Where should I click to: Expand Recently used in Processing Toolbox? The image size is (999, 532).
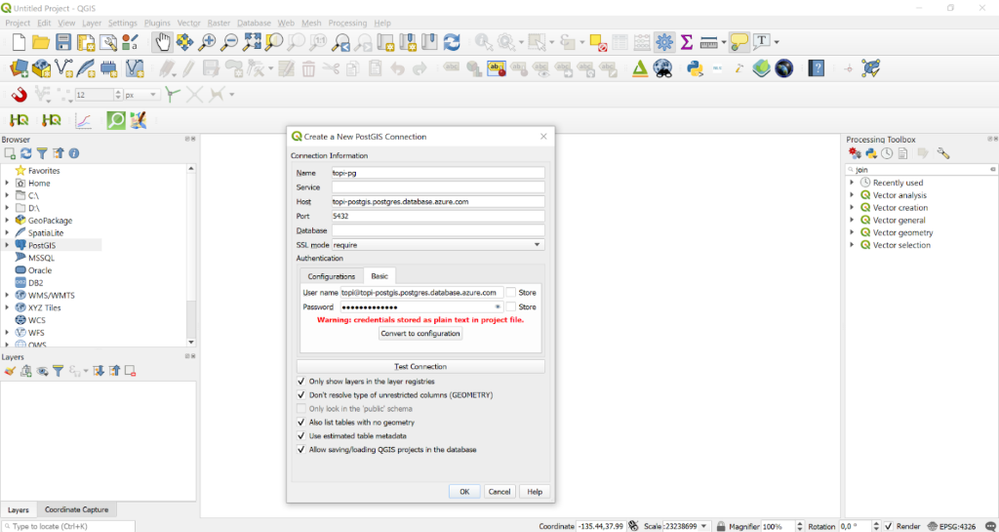point(852,183)
